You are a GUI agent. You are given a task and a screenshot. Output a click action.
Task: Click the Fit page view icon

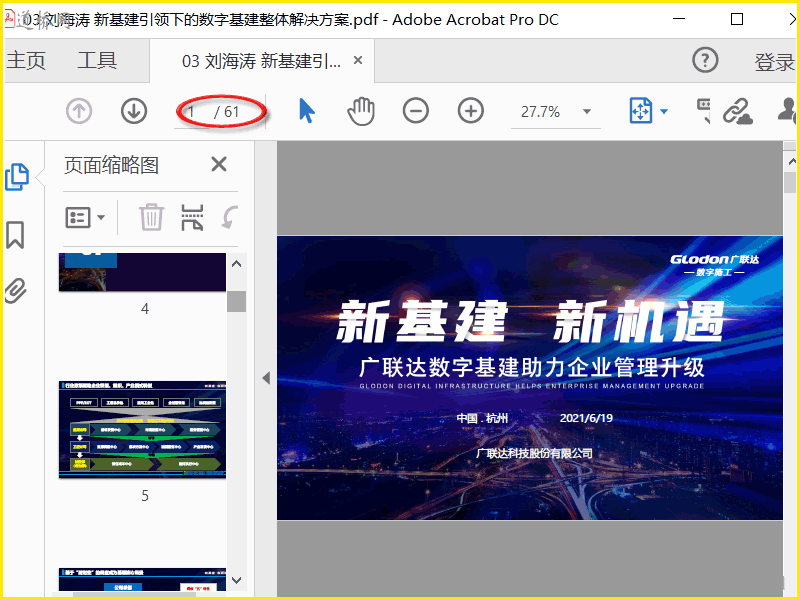coord(641,111)
